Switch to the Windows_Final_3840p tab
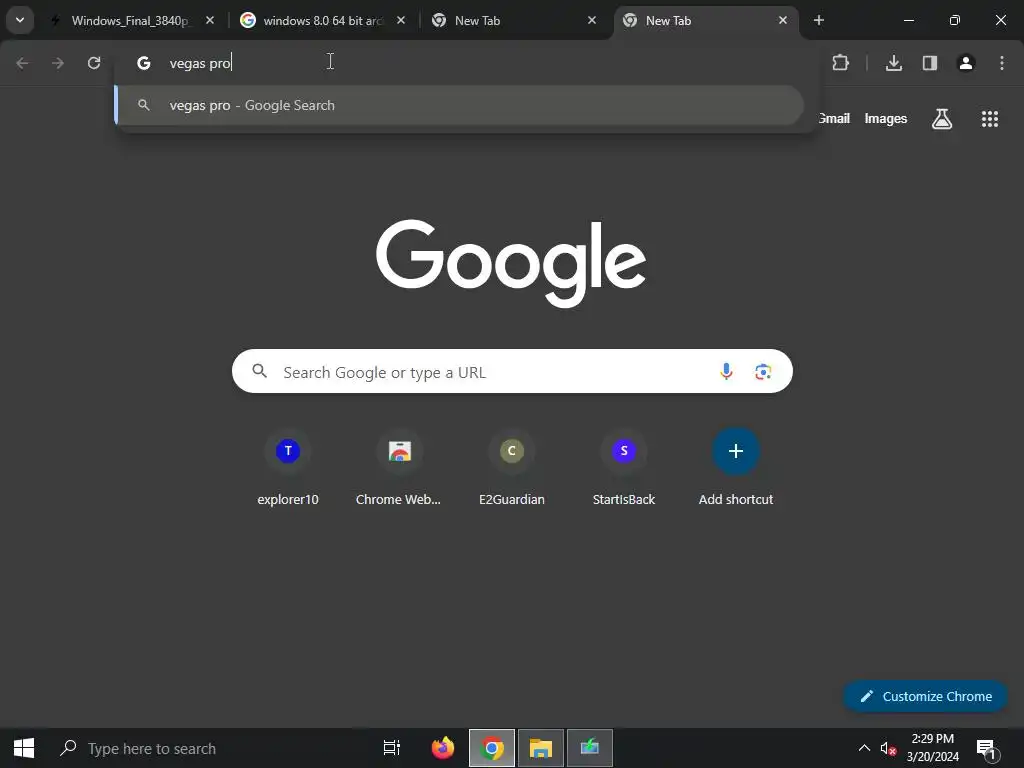The image size is (1024, 768). [x=131, y=21]
